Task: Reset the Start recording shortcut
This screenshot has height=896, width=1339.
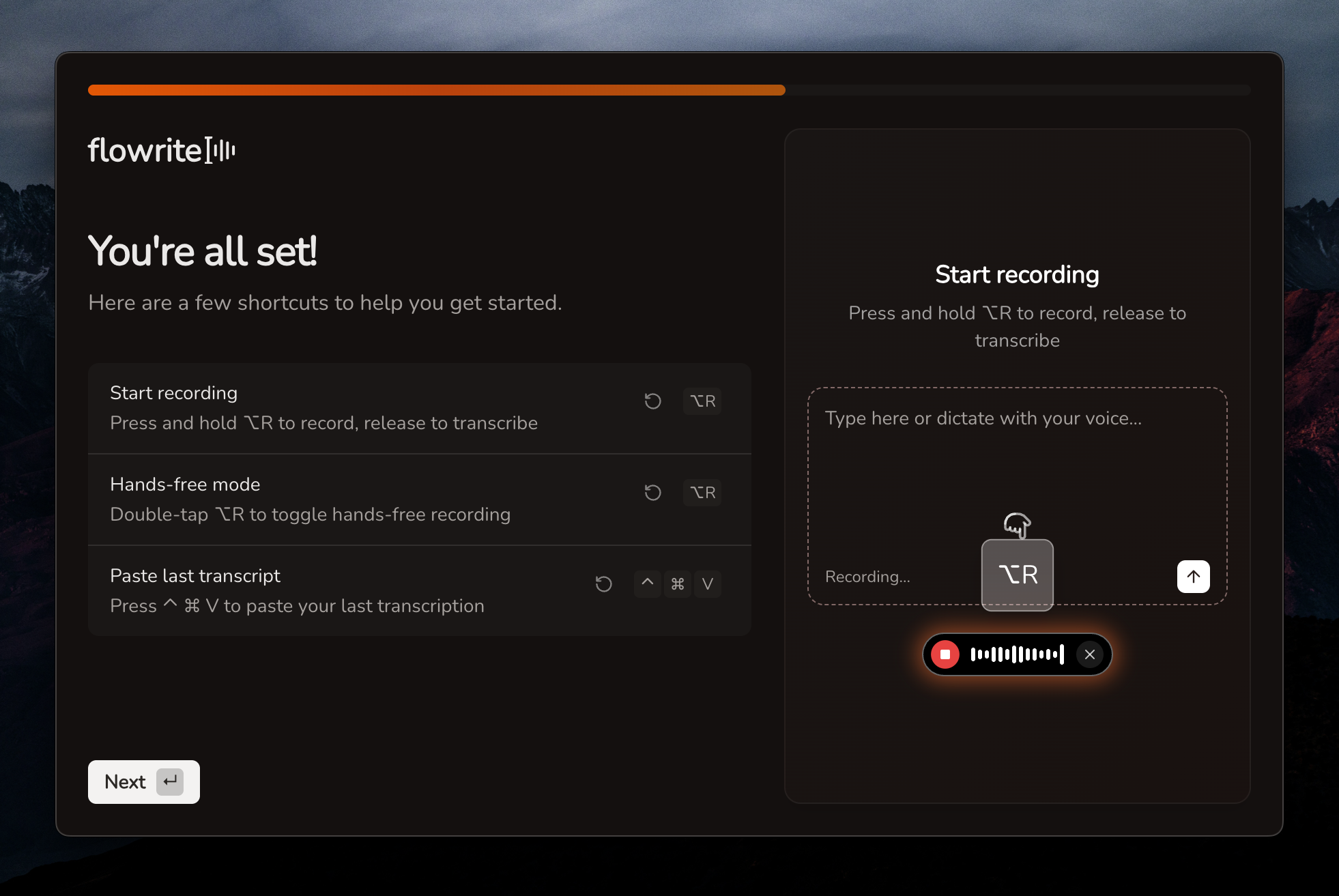Action: pos(652,401)
